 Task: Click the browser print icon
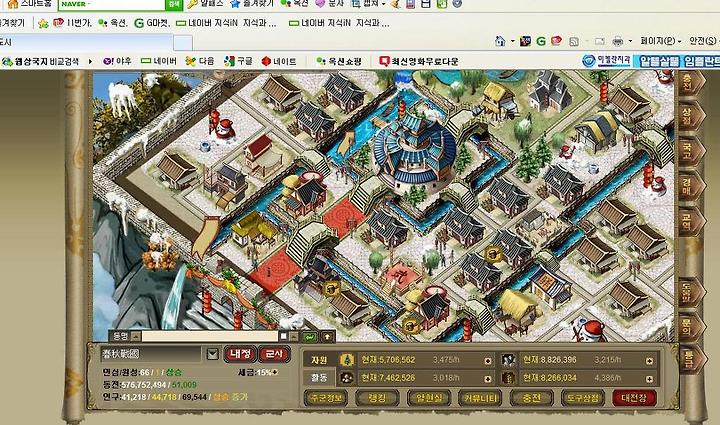coord(618,41)
